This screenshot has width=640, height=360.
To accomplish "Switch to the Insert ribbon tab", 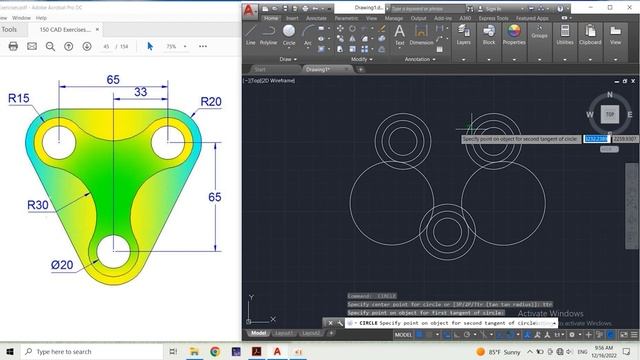I will tap(292, 18).
